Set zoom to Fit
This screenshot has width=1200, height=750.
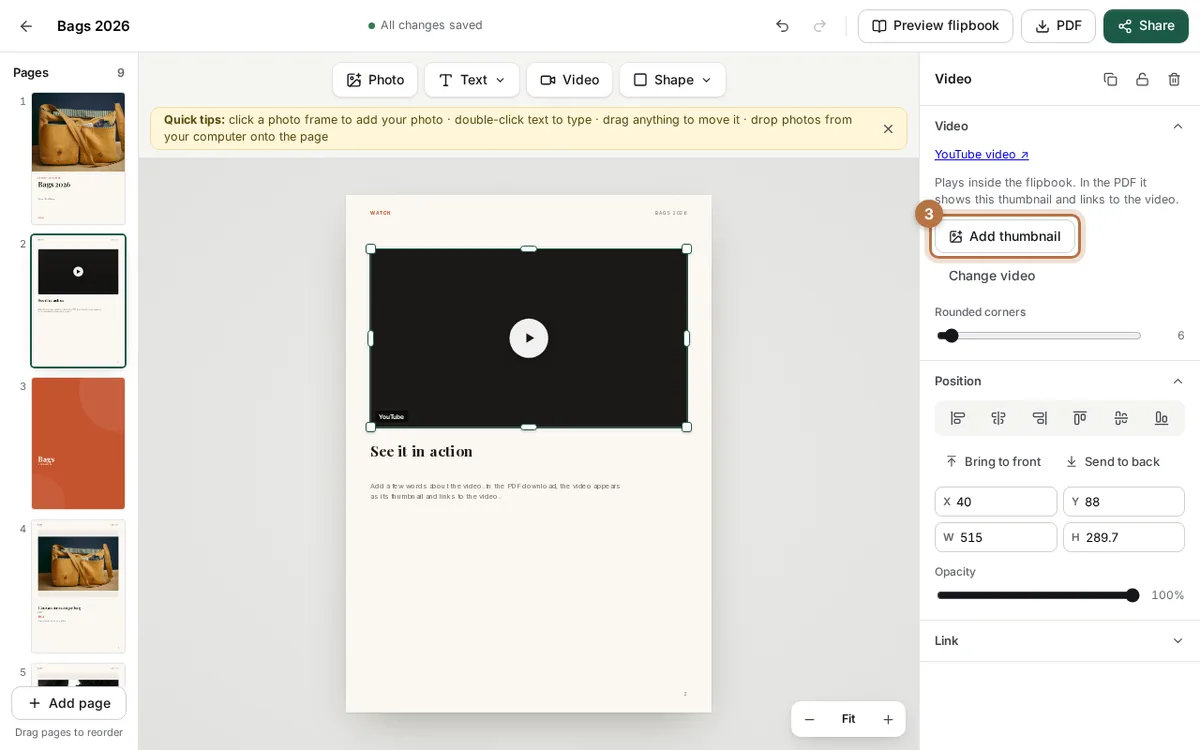point(848,719)
